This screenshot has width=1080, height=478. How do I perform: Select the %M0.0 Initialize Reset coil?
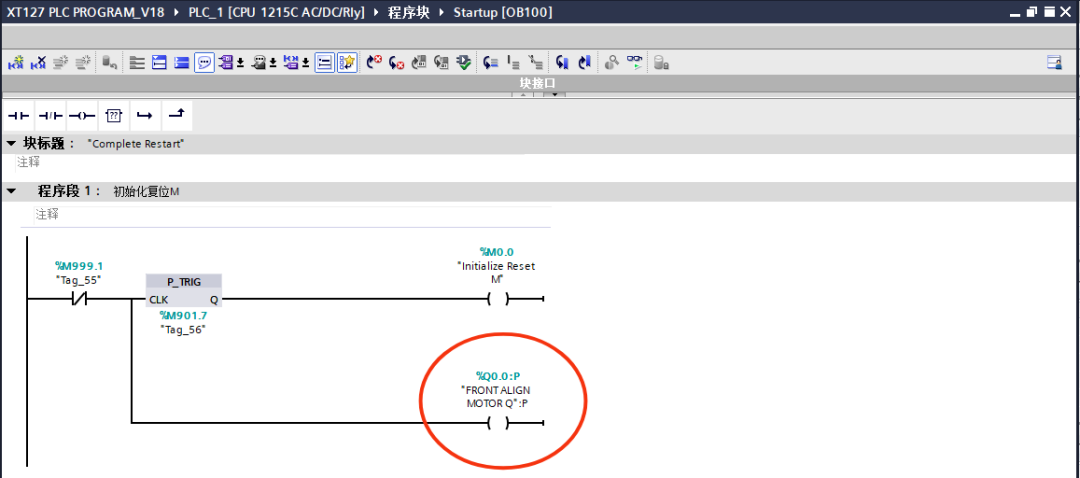(496, 300)
